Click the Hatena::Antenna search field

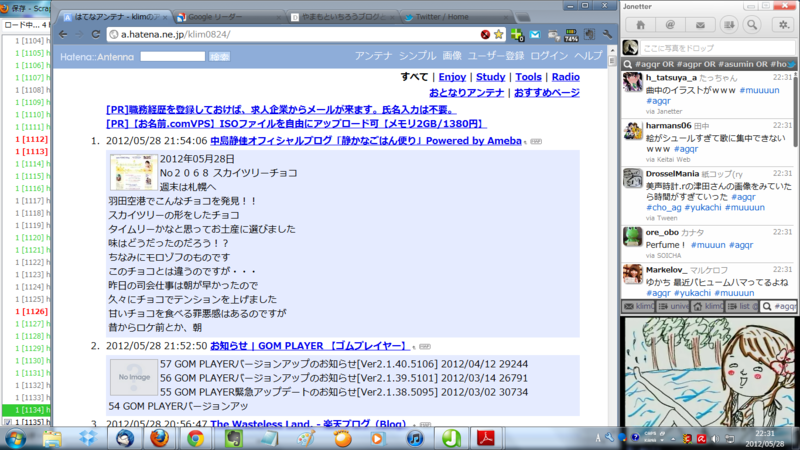[x=172, y=57]
